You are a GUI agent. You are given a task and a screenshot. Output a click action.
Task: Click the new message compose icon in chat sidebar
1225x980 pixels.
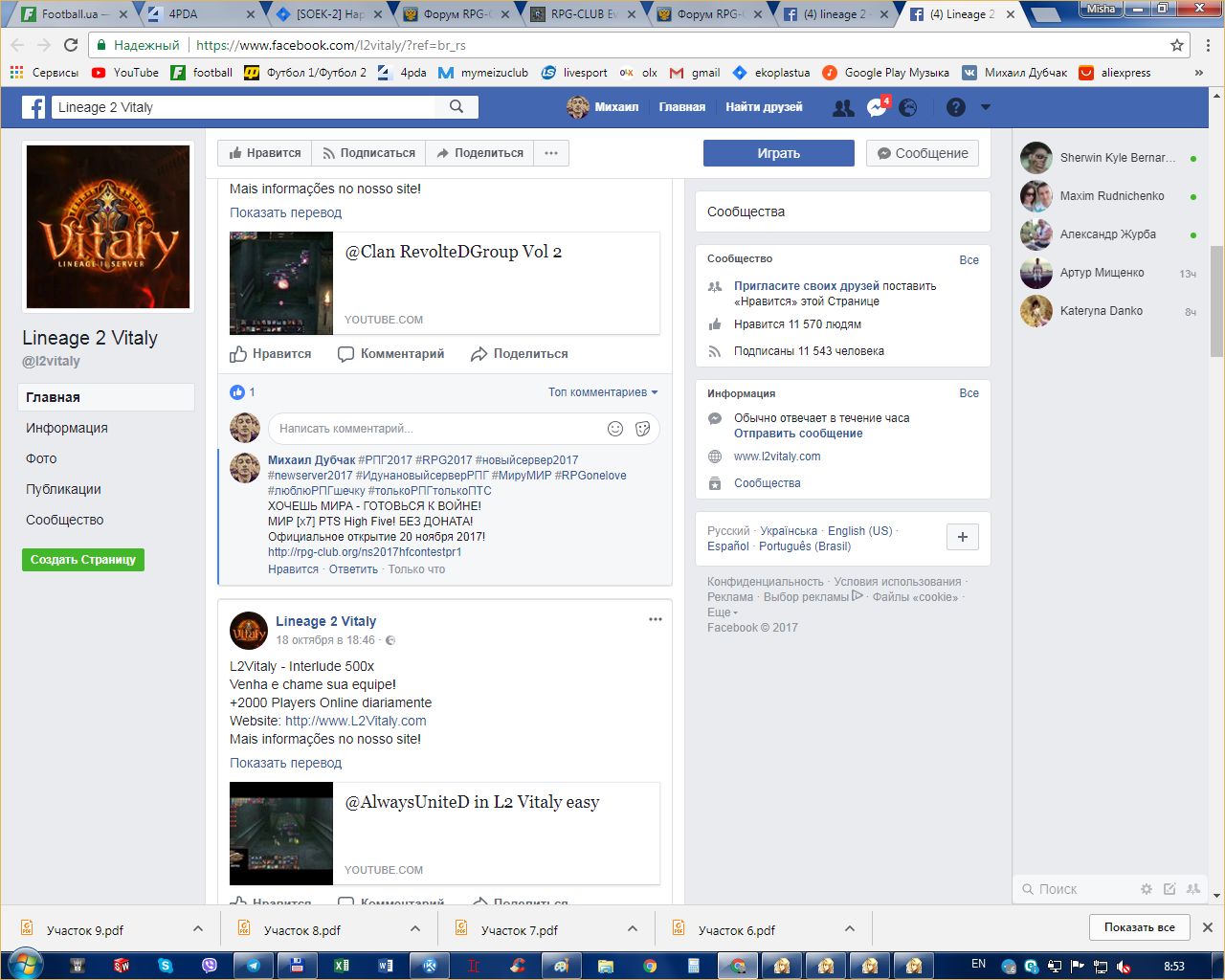[1169, 889]
